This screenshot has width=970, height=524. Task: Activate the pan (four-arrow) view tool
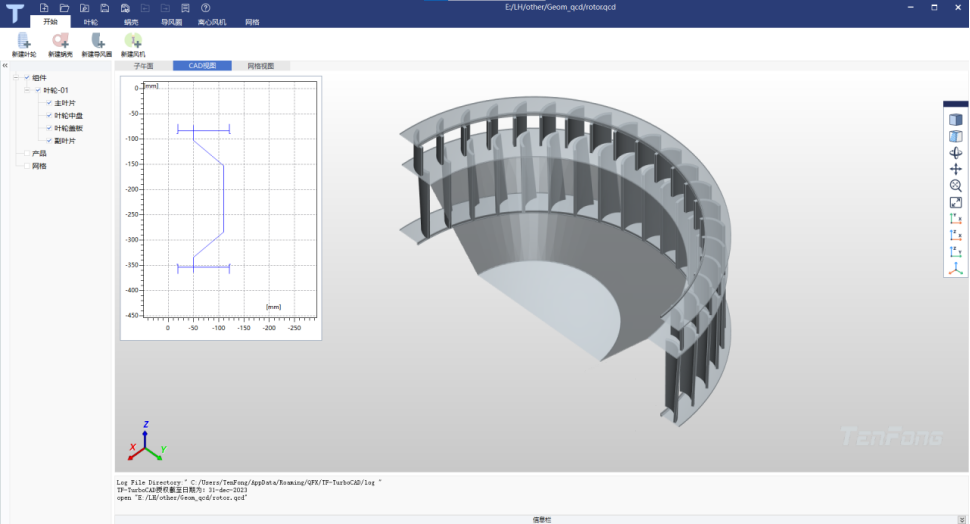pyautogui.click(x=956, y=169)
